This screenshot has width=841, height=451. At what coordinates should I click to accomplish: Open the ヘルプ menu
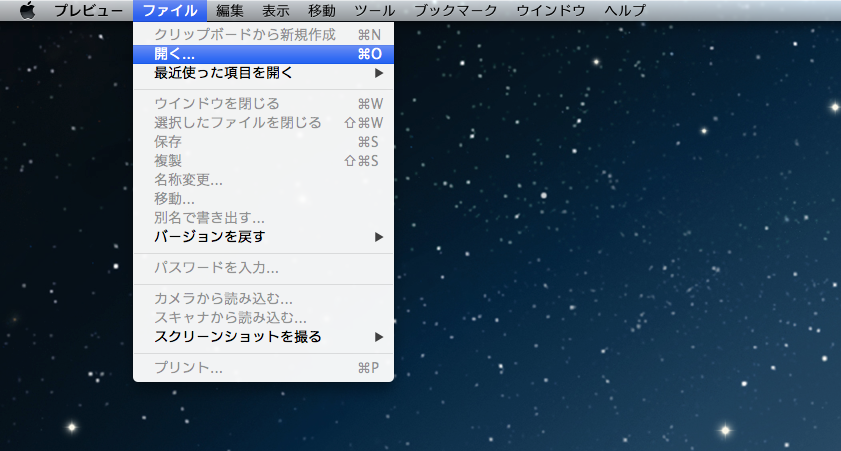(625, 10)
